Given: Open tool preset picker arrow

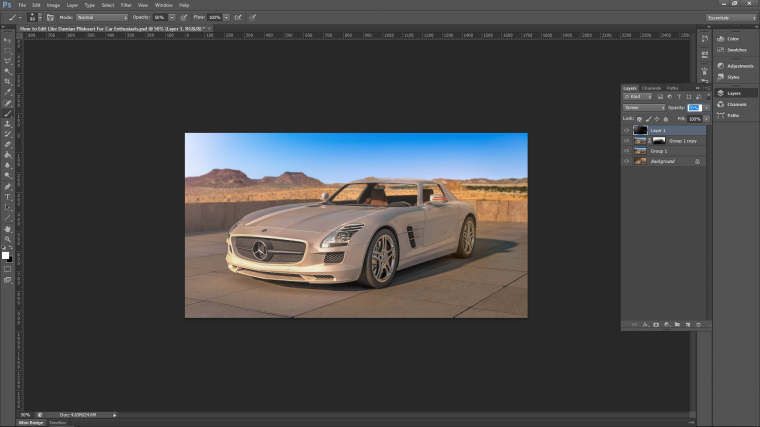Looking at the screenshot, I should tap(20, 17).
